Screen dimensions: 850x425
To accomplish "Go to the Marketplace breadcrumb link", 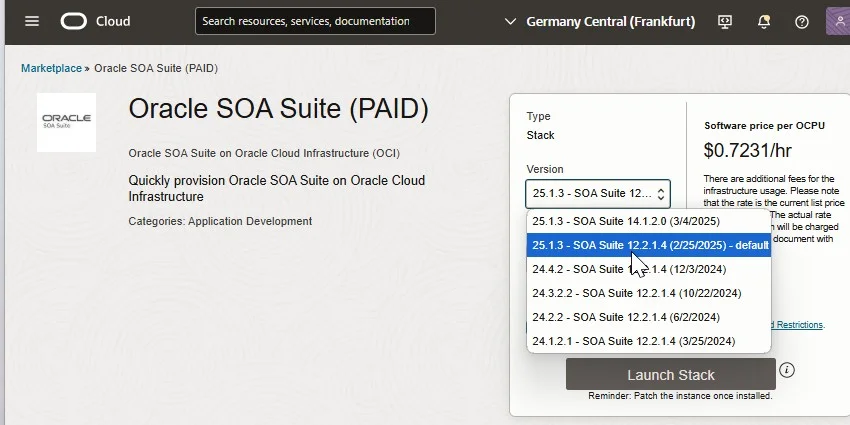I will click(x=51, y=68).
